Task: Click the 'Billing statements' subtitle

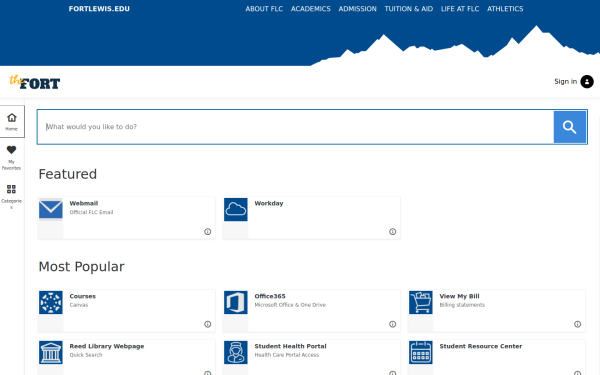Action: (462, 305)
